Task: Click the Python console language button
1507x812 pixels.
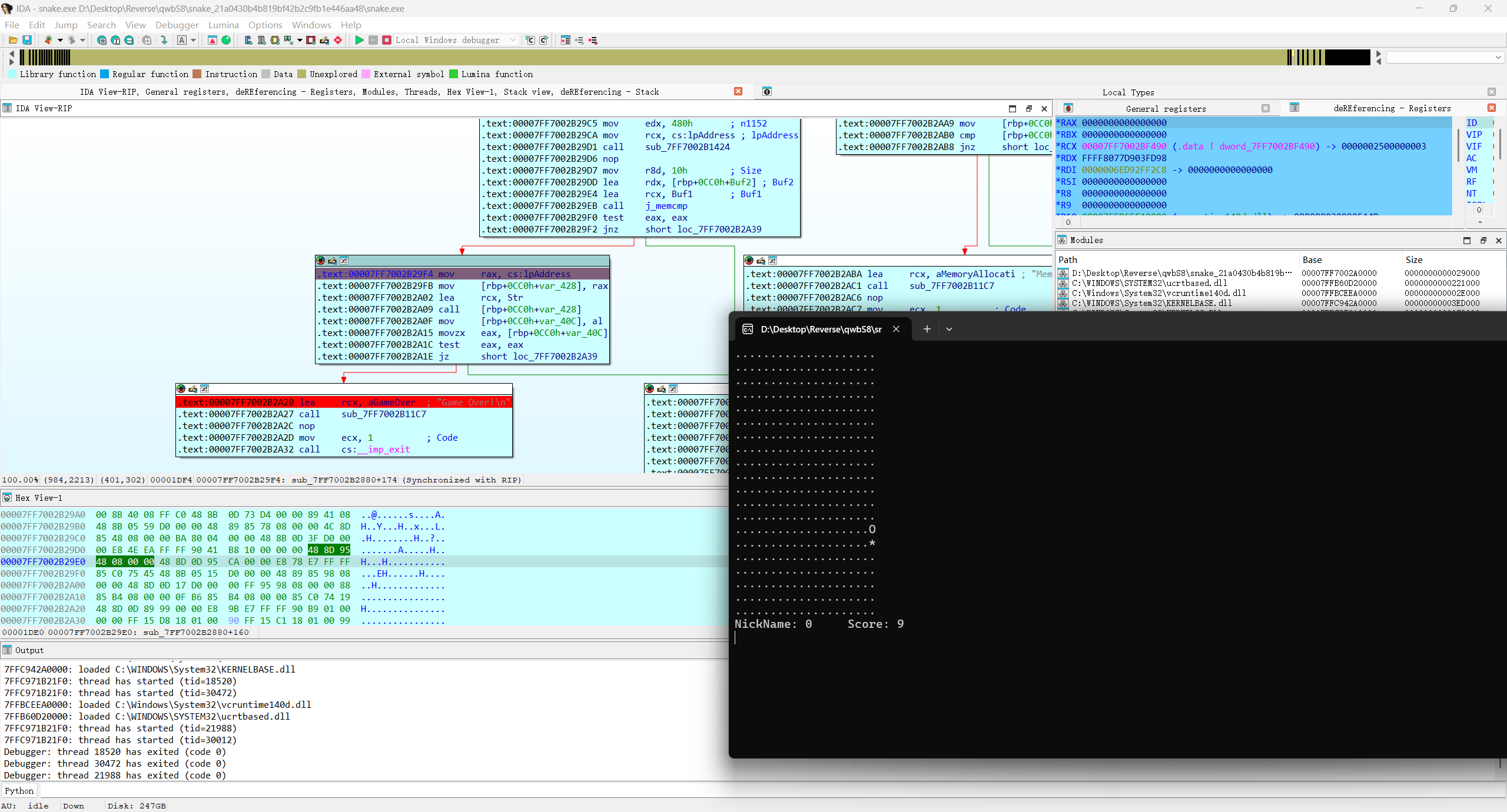Action: click(19, 791)
